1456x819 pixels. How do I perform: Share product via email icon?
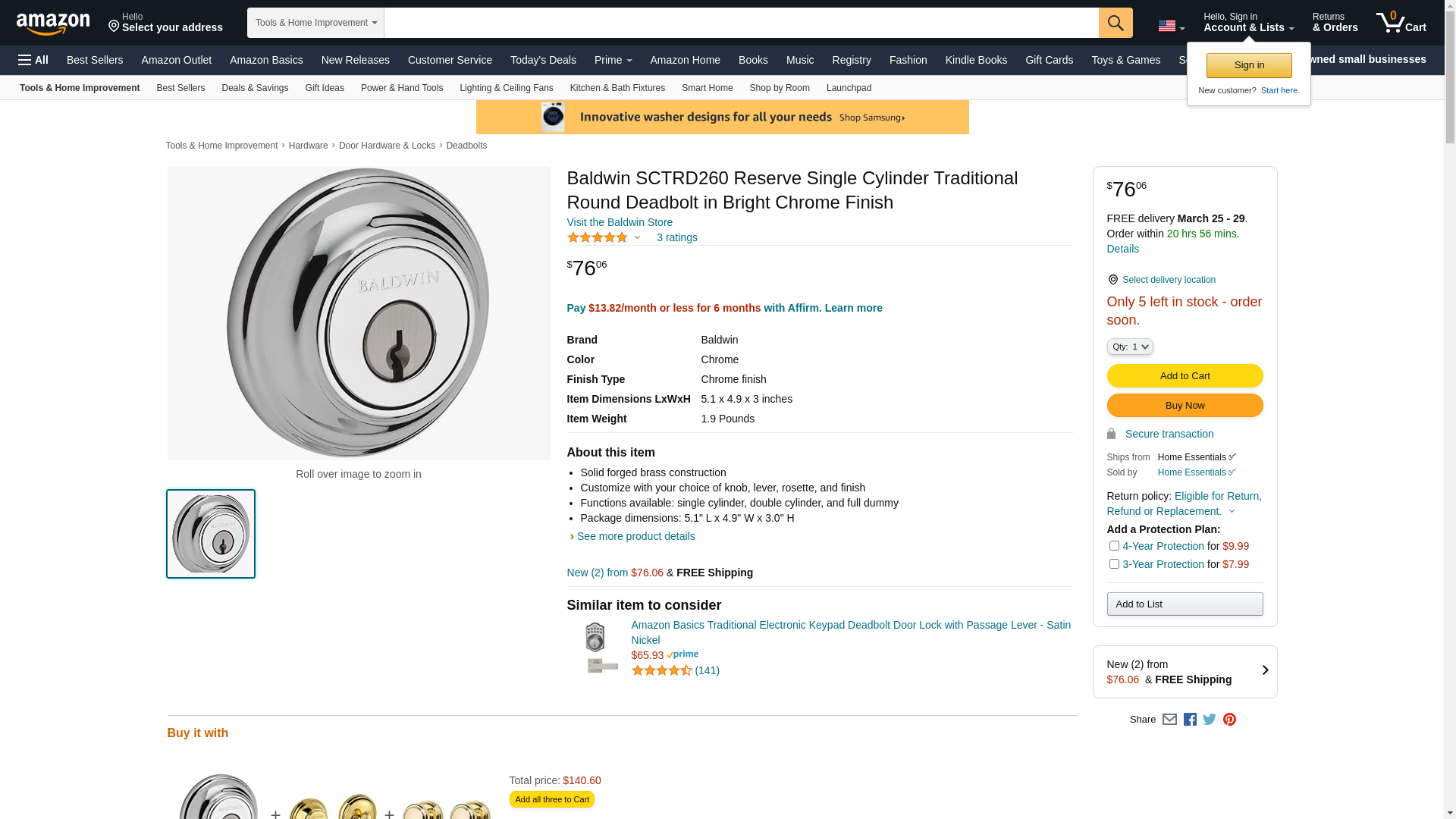click(x=1169, y=720)
